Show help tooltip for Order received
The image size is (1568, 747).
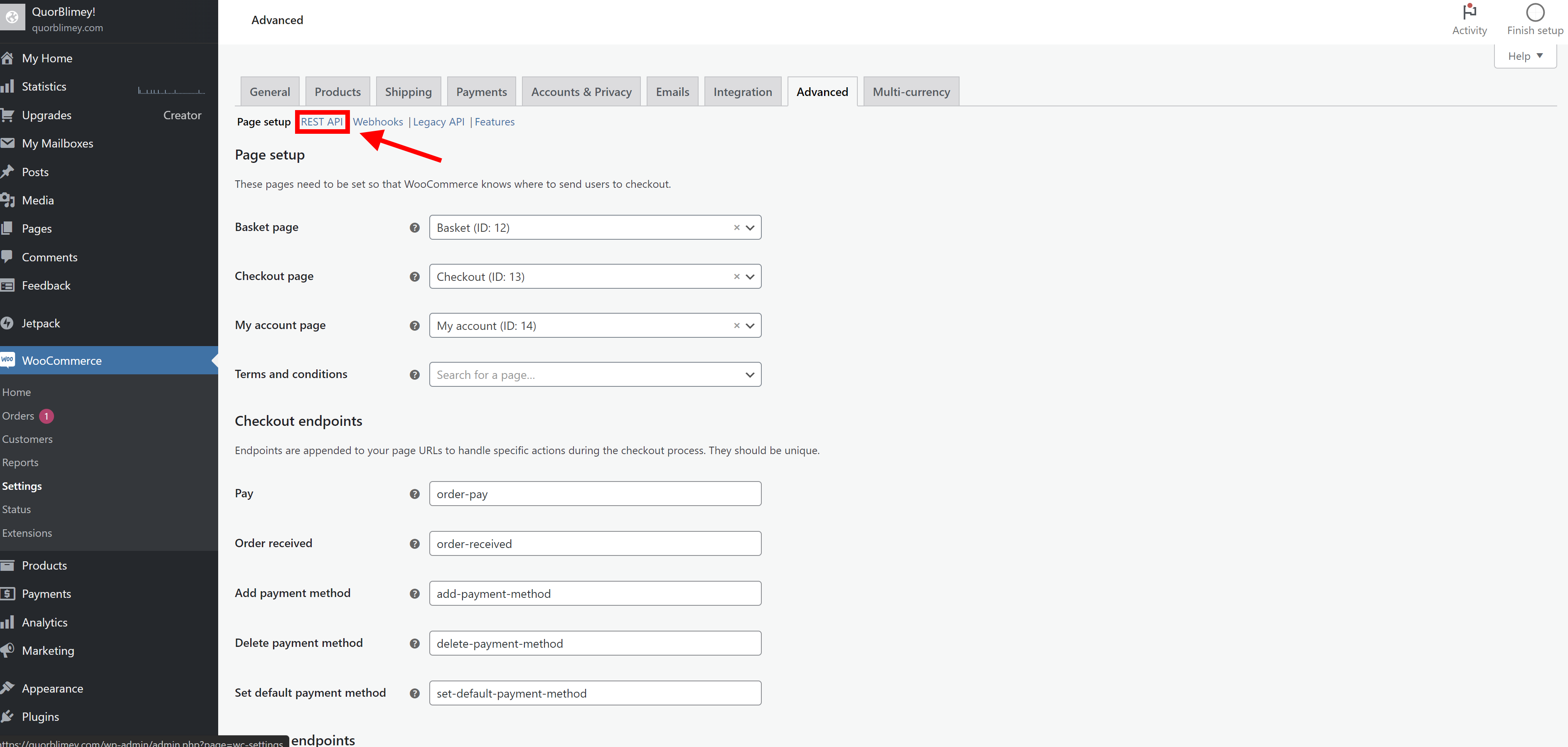[414, 544]
